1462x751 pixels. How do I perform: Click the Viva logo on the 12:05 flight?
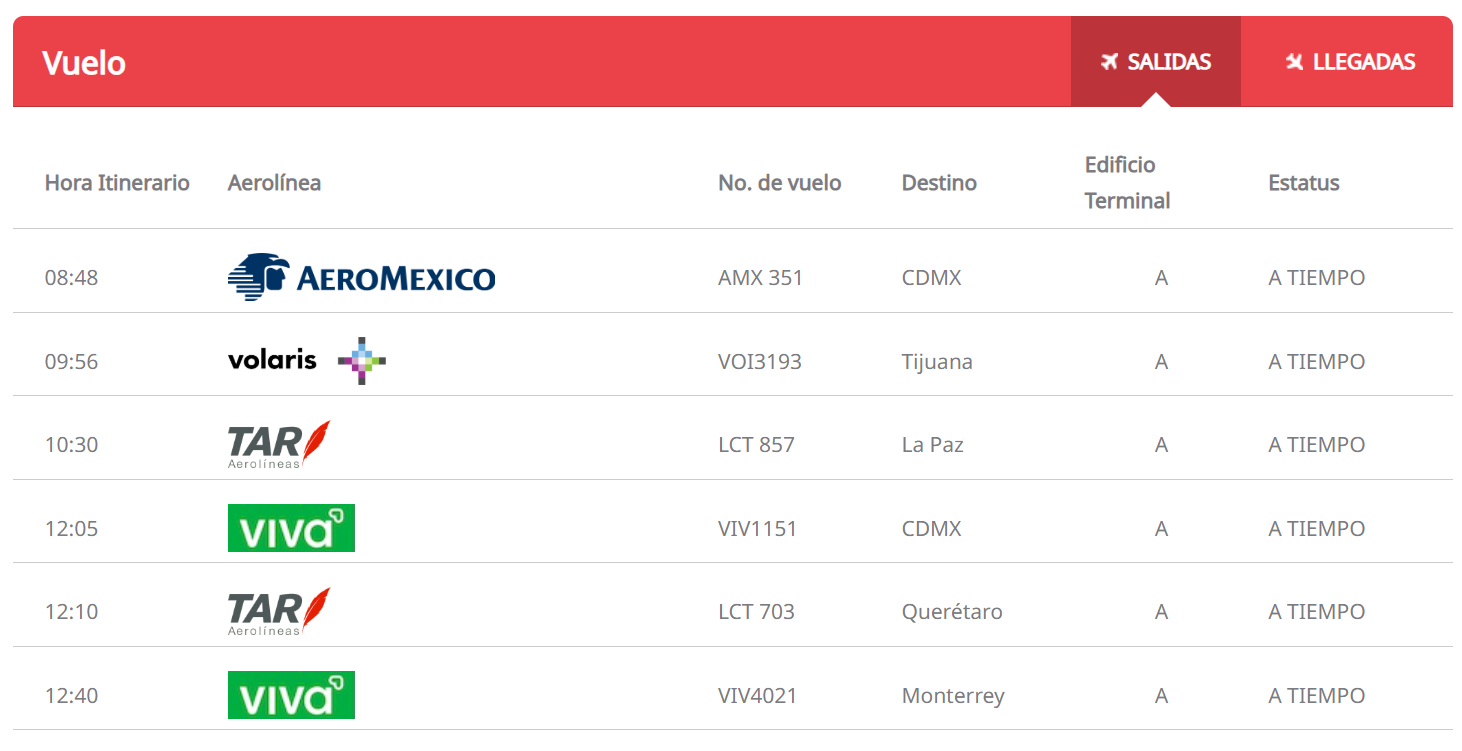point(291,528)
